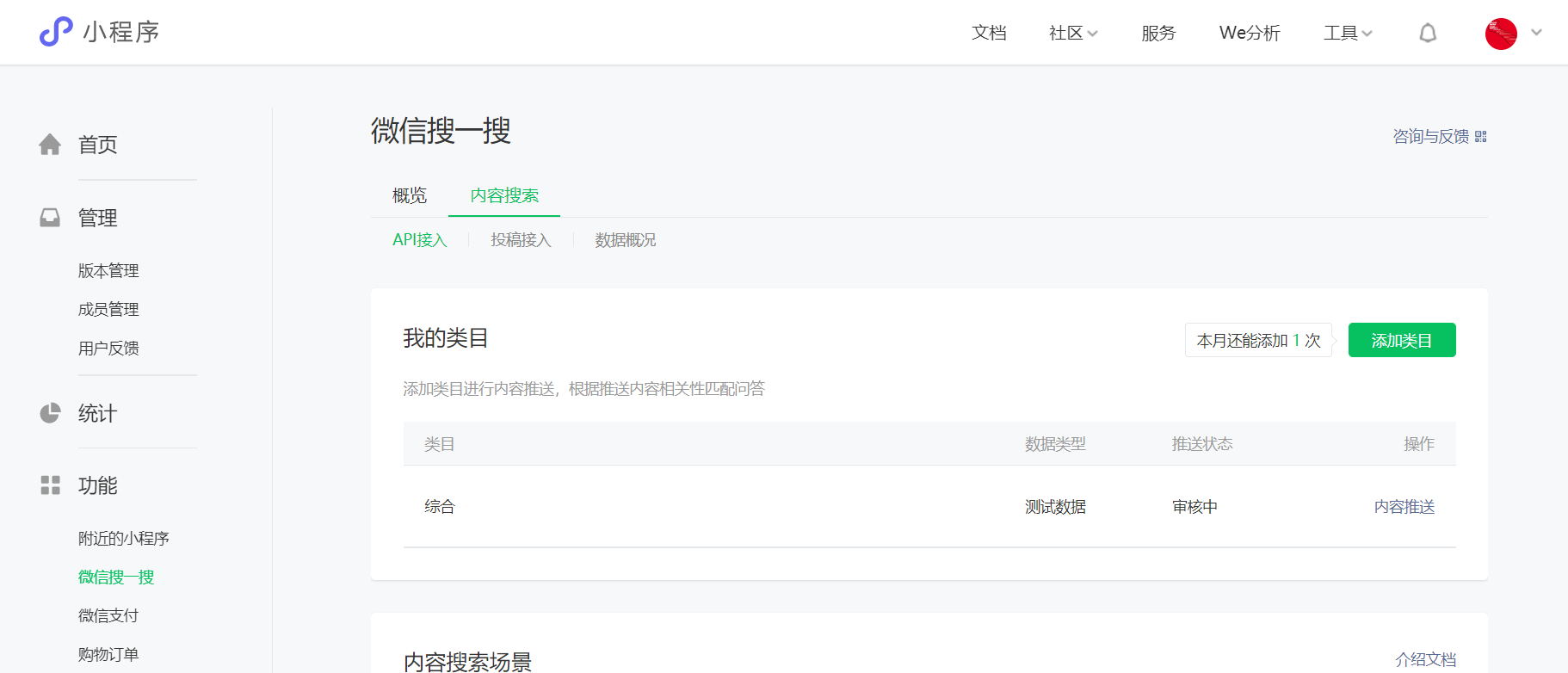Open the 工具 dropdown menu

(x=1348, y=33)
